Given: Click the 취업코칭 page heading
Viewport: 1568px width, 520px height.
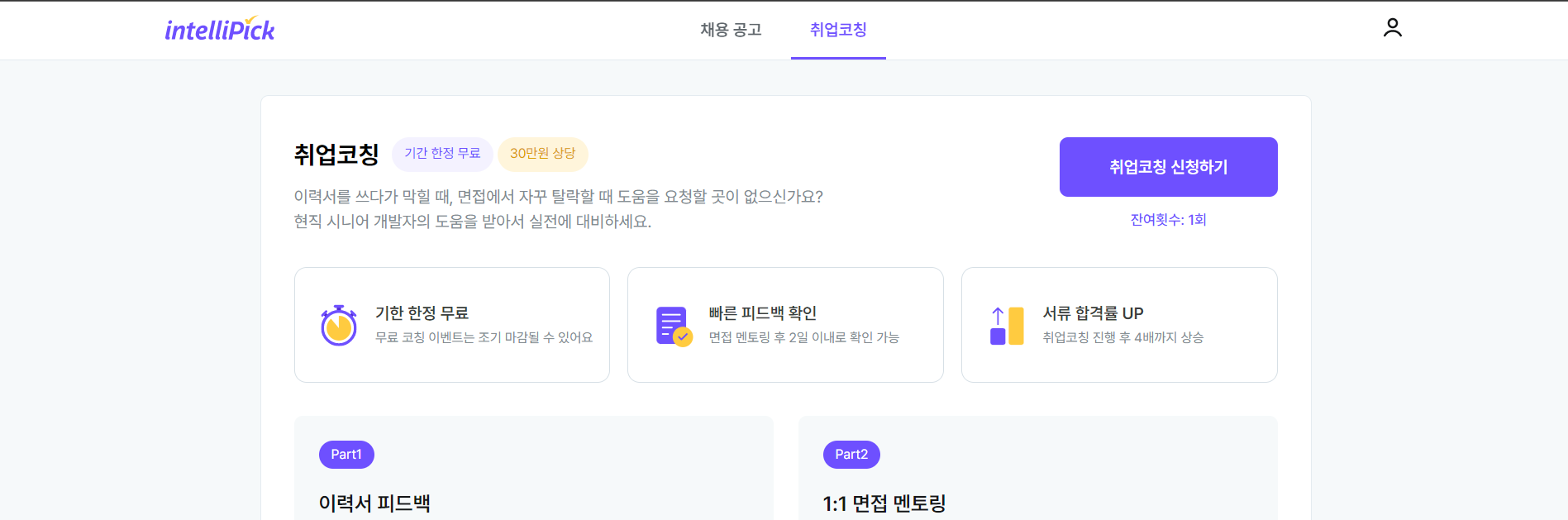Looking at the screenshot, I should [336, 155].
